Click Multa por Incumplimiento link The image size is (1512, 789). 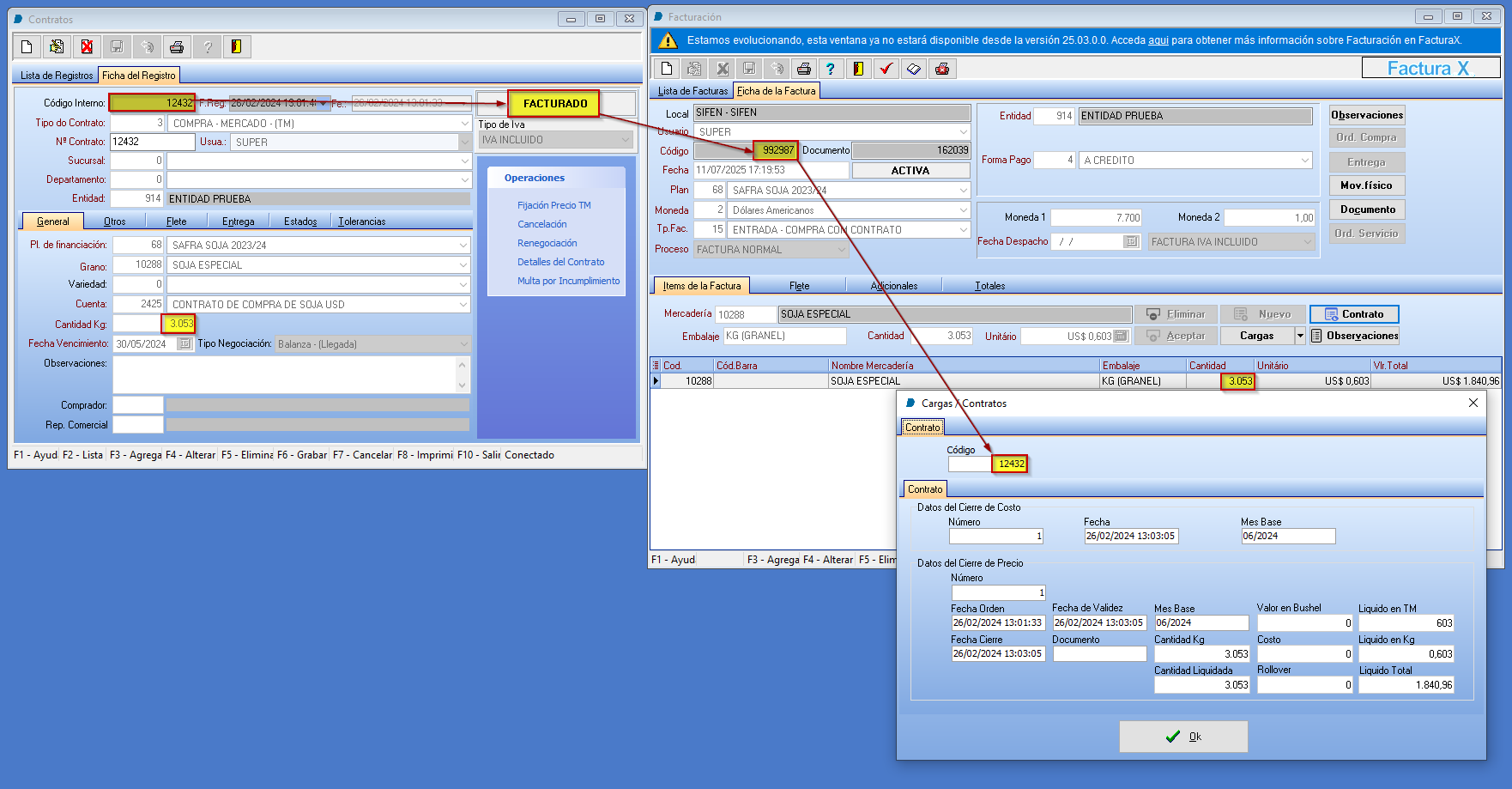(x=568, y=281)
